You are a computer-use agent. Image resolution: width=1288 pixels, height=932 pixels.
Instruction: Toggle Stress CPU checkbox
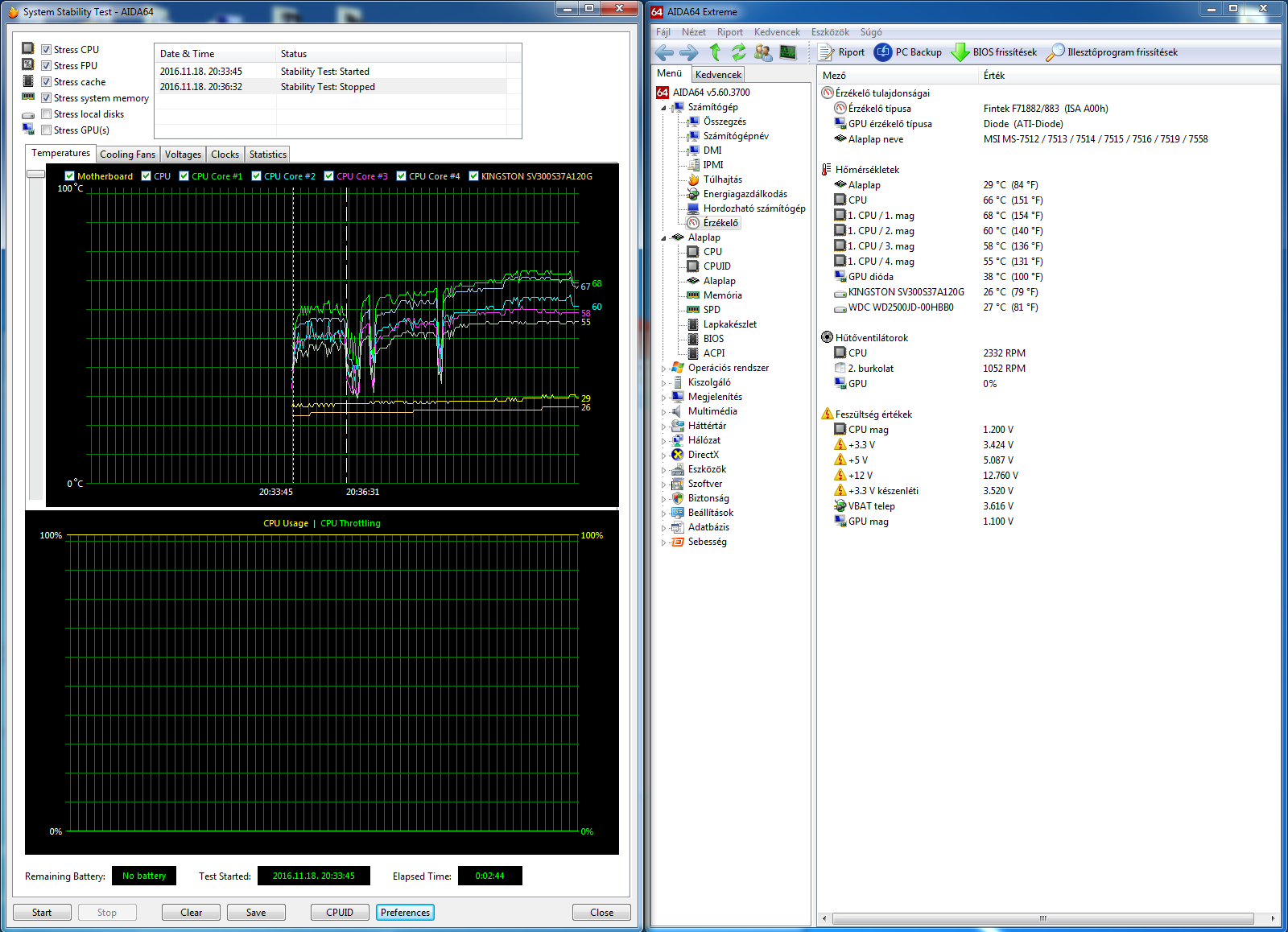47,50
